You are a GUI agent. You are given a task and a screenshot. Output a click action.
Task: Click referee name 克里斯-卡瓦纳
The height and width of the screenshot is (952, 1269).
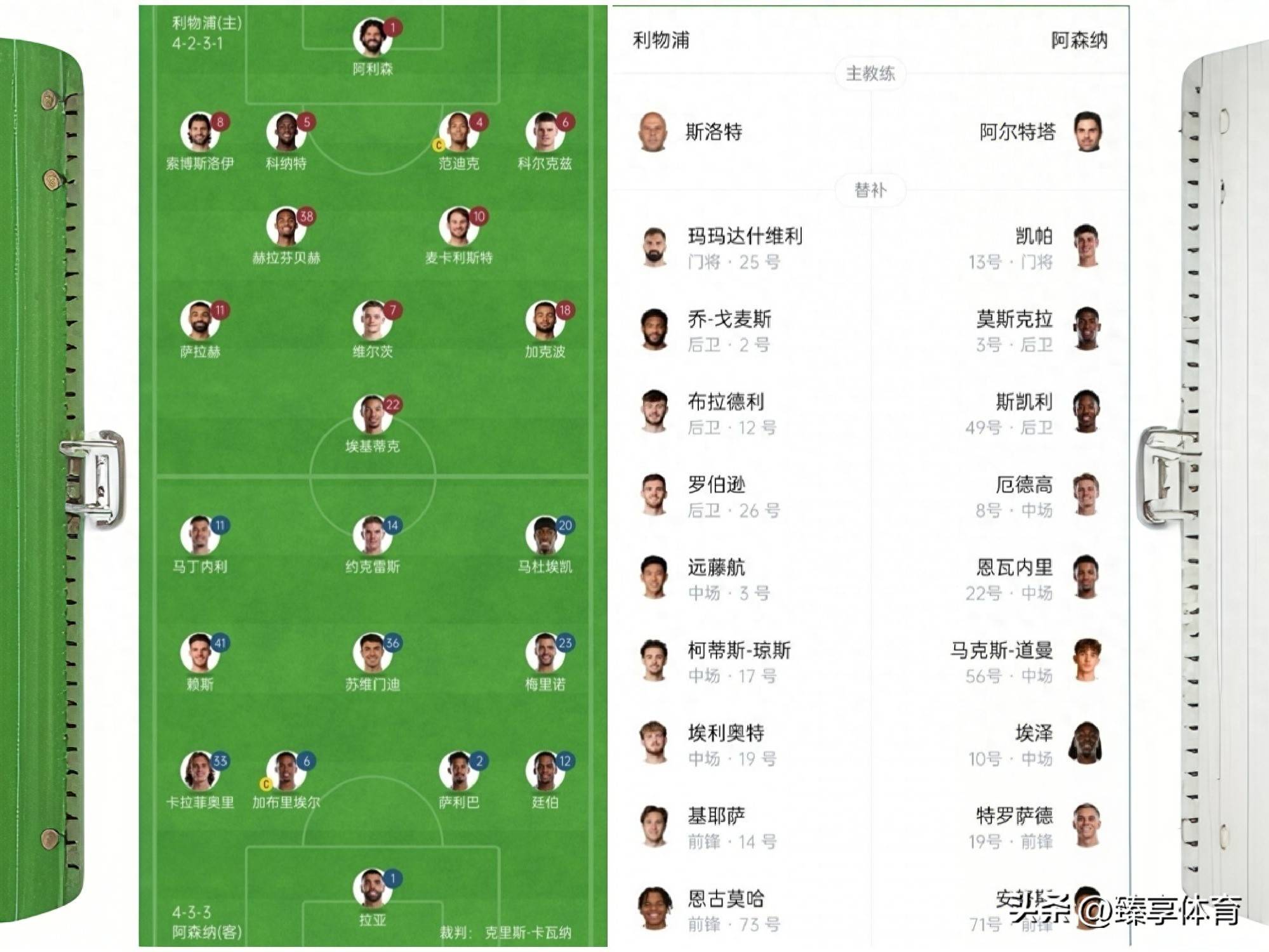point(528,932)
